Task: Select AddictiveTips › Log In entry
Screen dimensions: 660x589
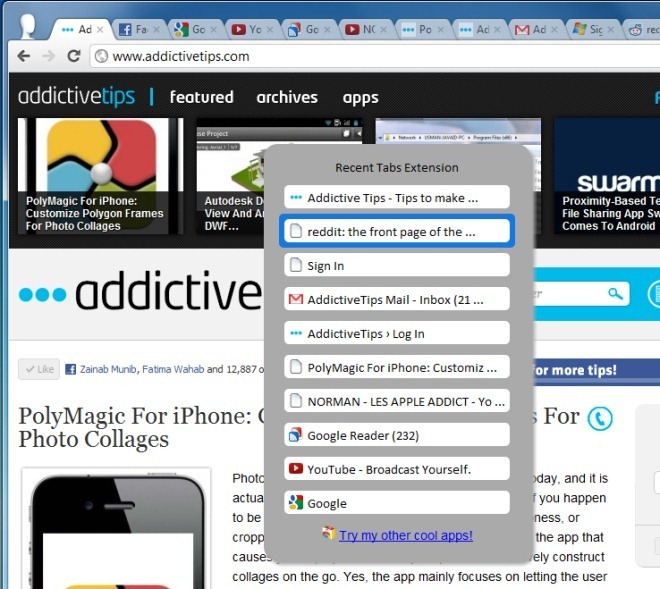Action: [397, 333]
